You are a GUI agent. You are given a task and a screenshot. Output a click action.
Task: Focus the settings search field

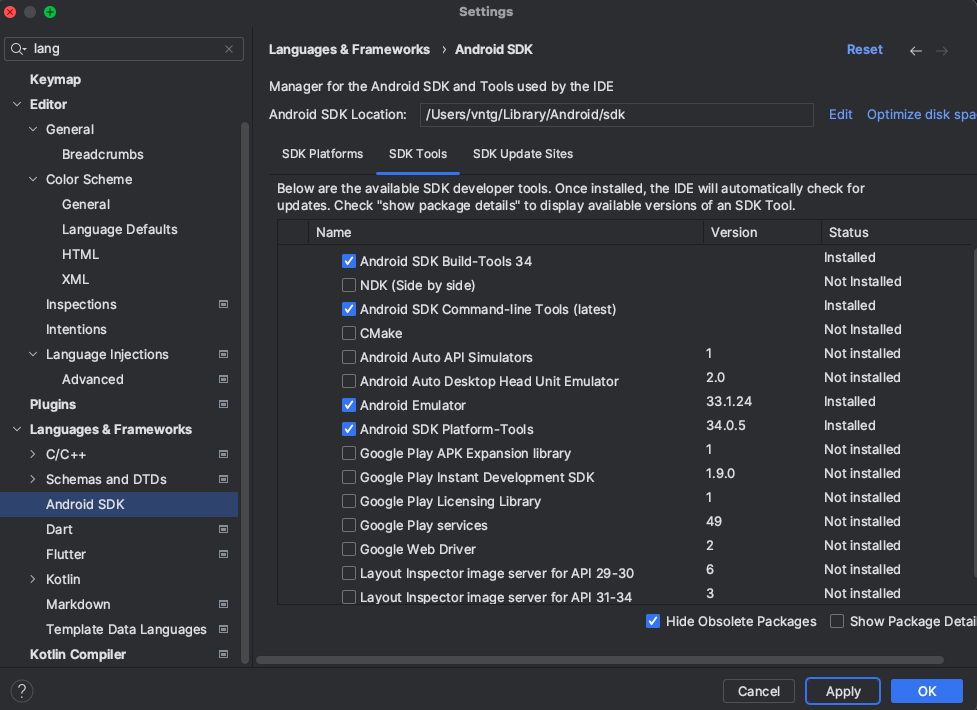coord(125,49)
